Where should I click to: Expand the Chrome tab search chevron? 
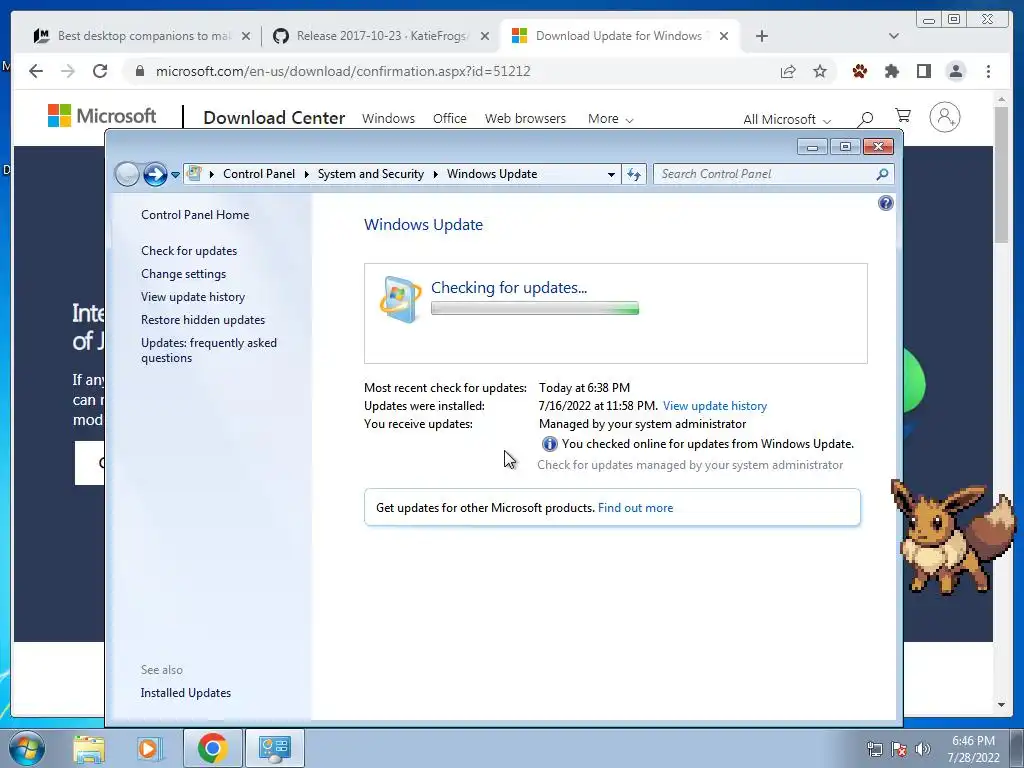pos(894,36)
